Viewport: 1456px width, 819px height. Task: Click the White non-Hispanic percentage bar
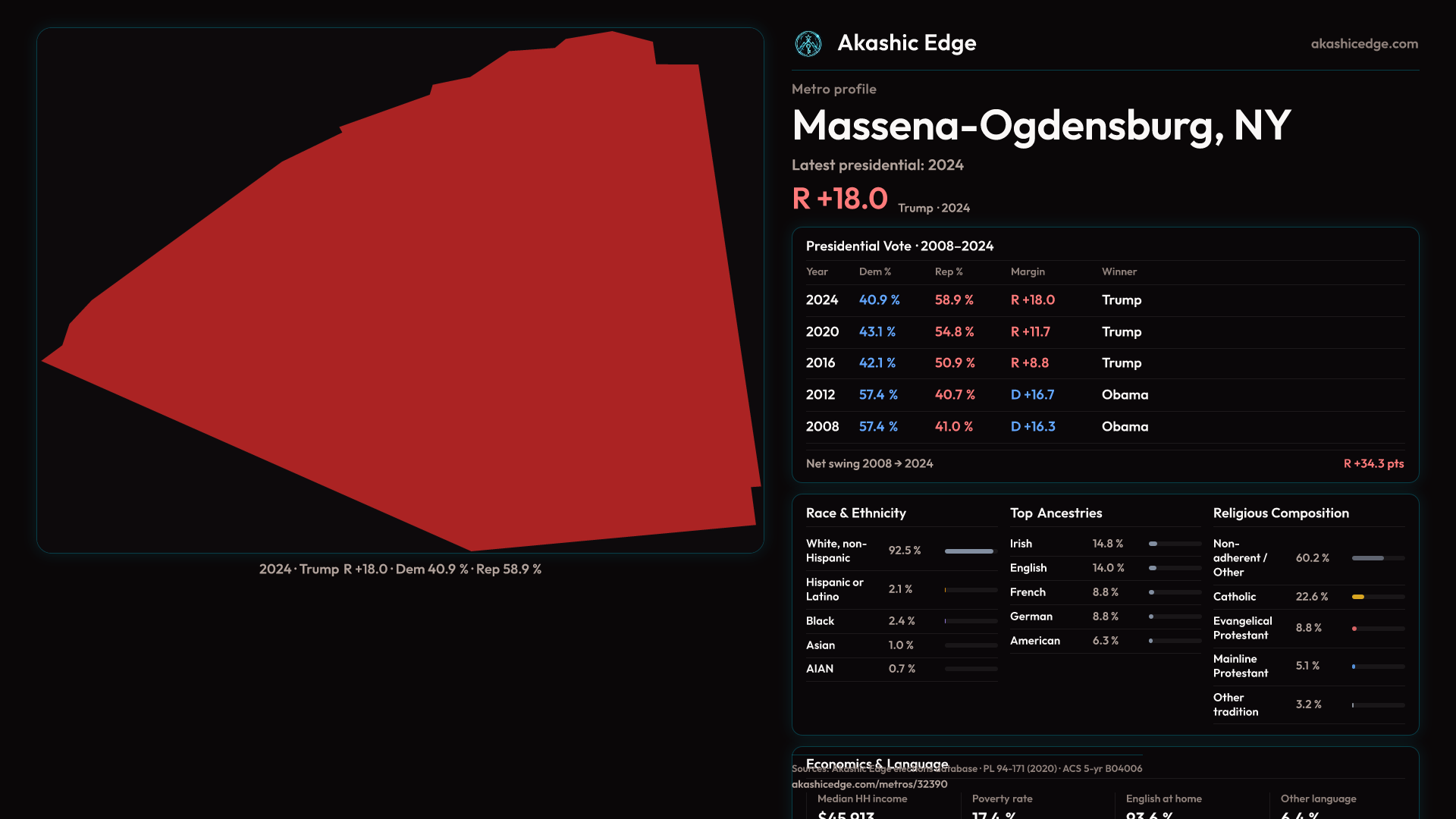(970, 551)
